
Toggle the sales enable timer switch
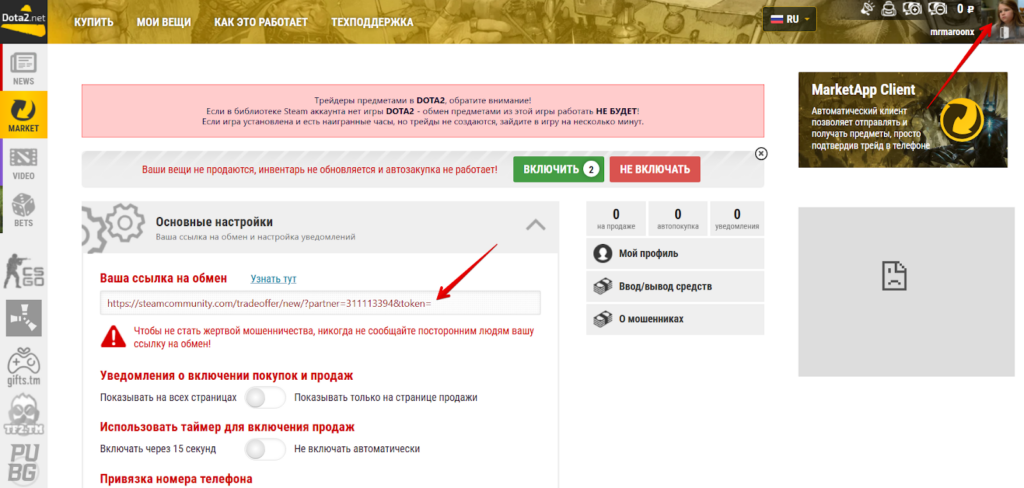click(264, 449)
